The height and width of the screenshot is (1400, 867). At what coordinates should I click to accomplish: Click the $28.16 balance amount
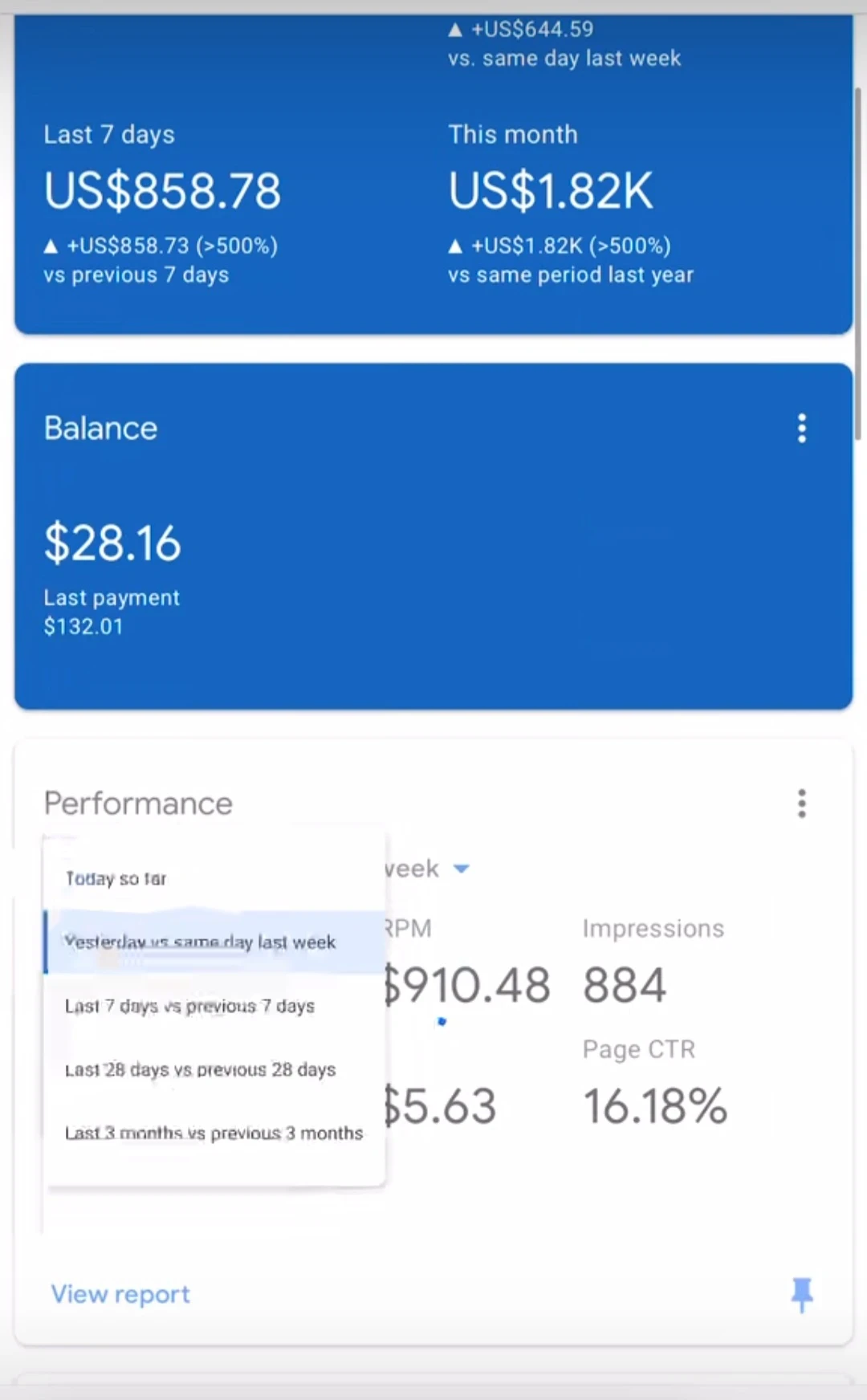(x=112, y=543)
